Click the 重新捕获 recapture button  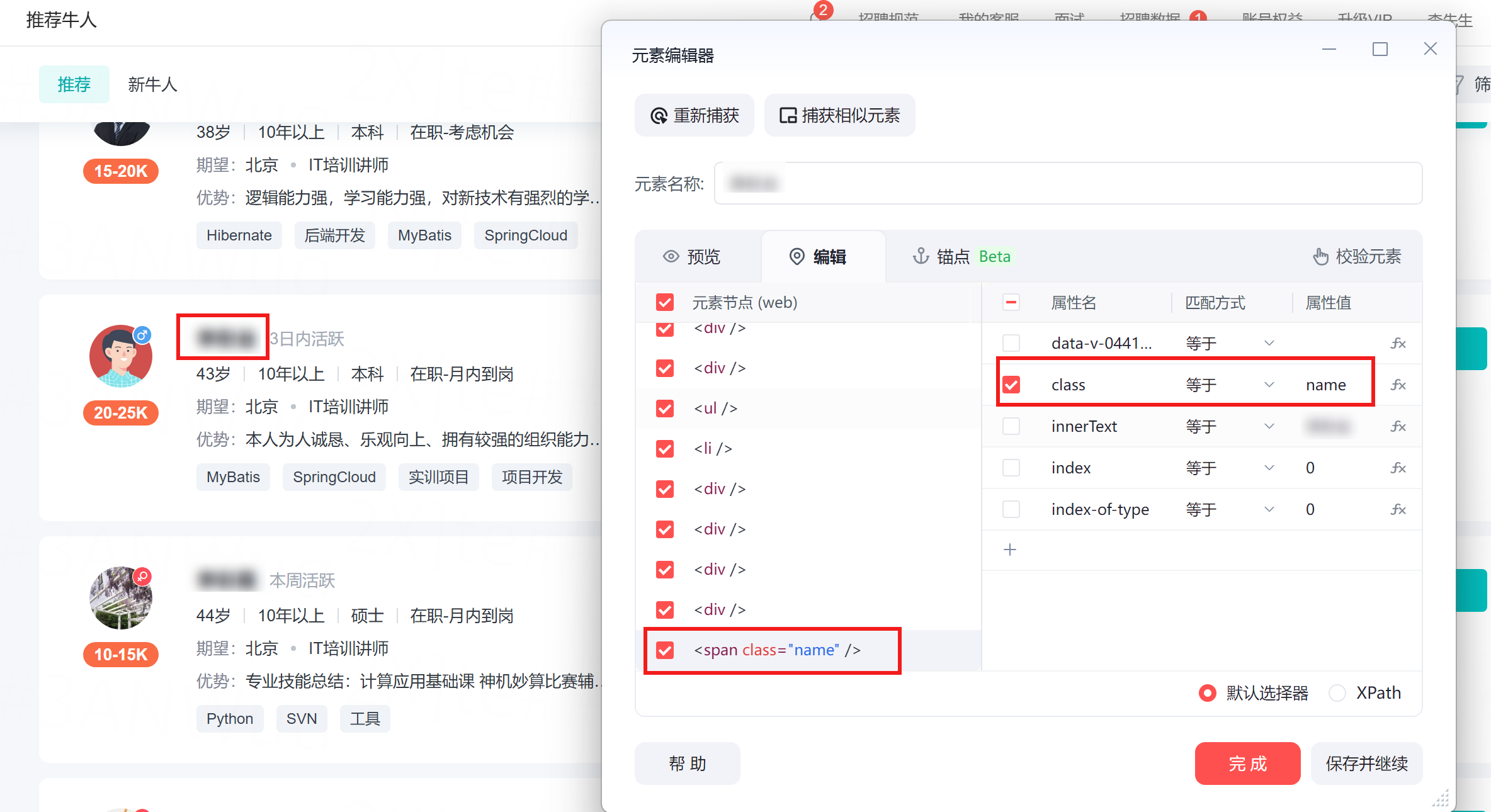(694, 115)
